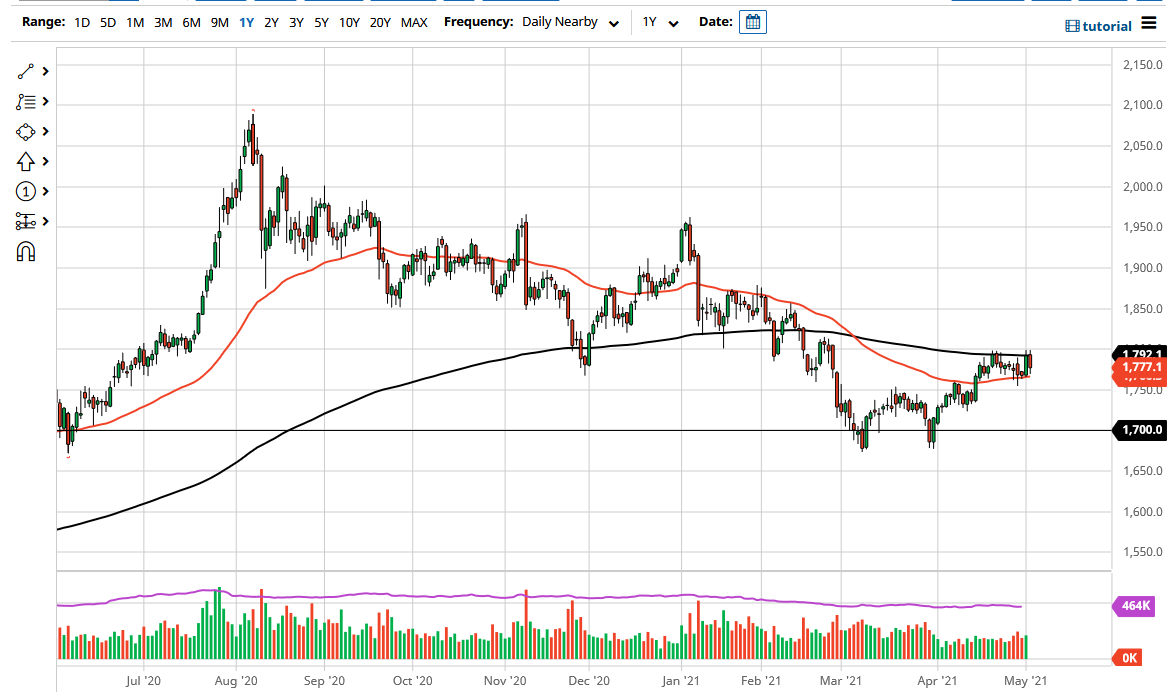1169x696 pixels.
Task: Set range to 20Y
Action: tap(380, 22)
